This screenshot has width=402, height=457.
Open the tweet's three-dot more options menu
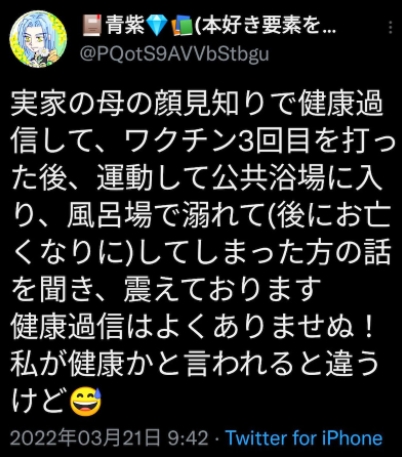(391, 27)
